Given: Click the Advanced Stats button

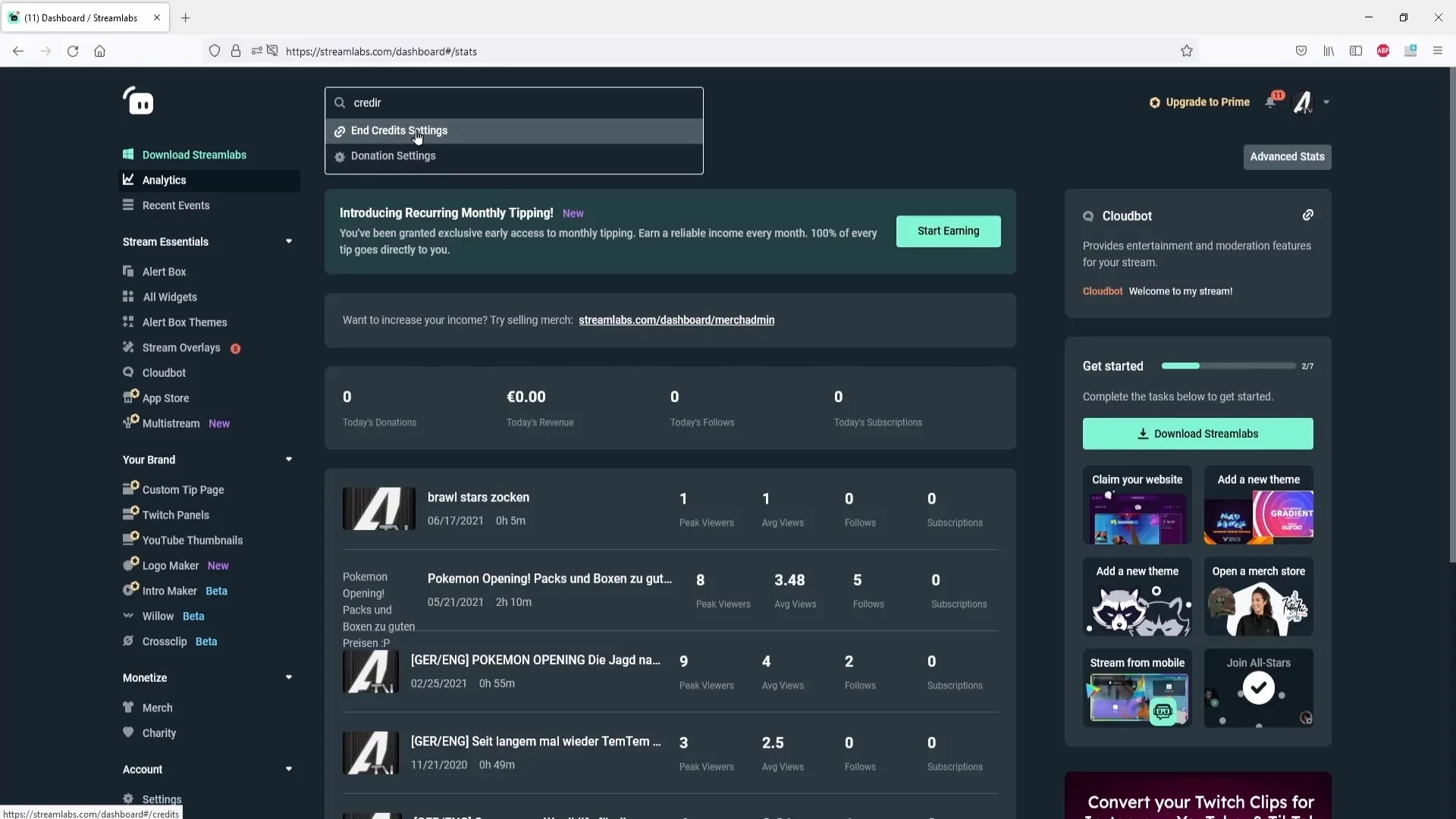Looking at the screenshot, I should coord(1287,156).
